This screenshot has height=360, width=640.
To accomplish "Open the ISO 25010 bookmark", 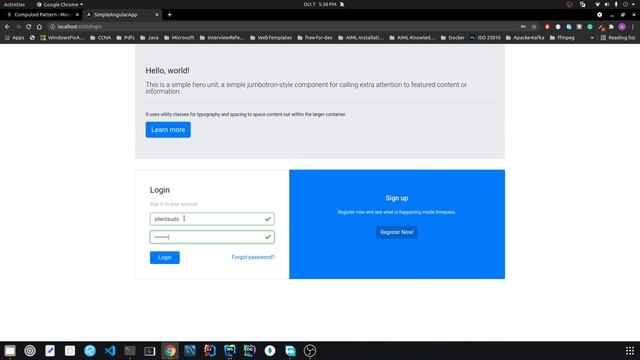I will [x=485, y=38].
